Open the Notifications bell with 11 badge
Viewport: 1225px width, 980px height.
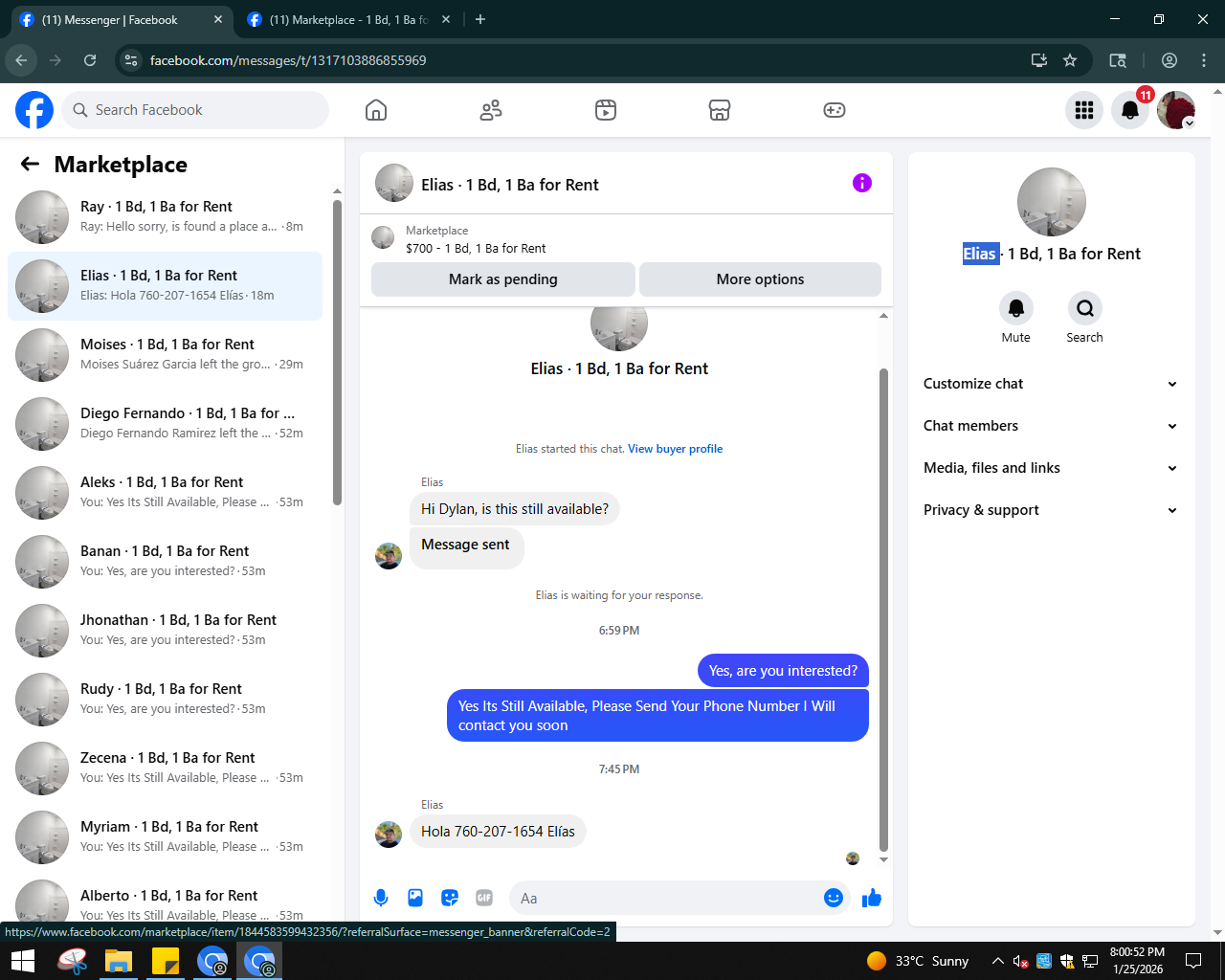tap(1130, 110)
